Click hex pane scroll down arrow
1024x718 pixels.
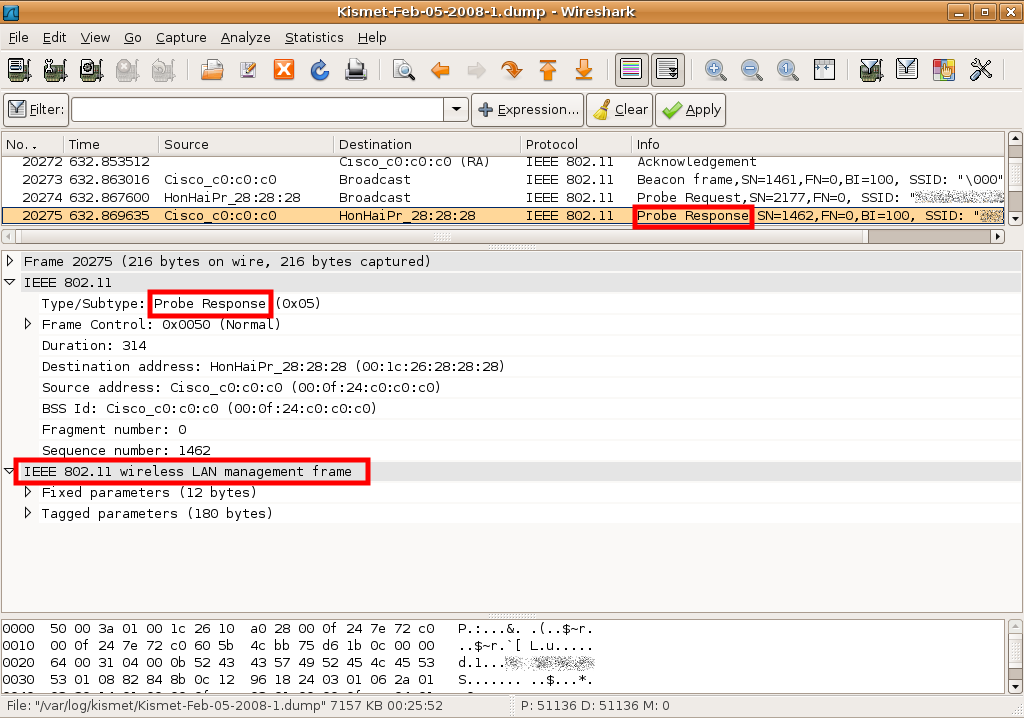click(x=1015, y=687)
